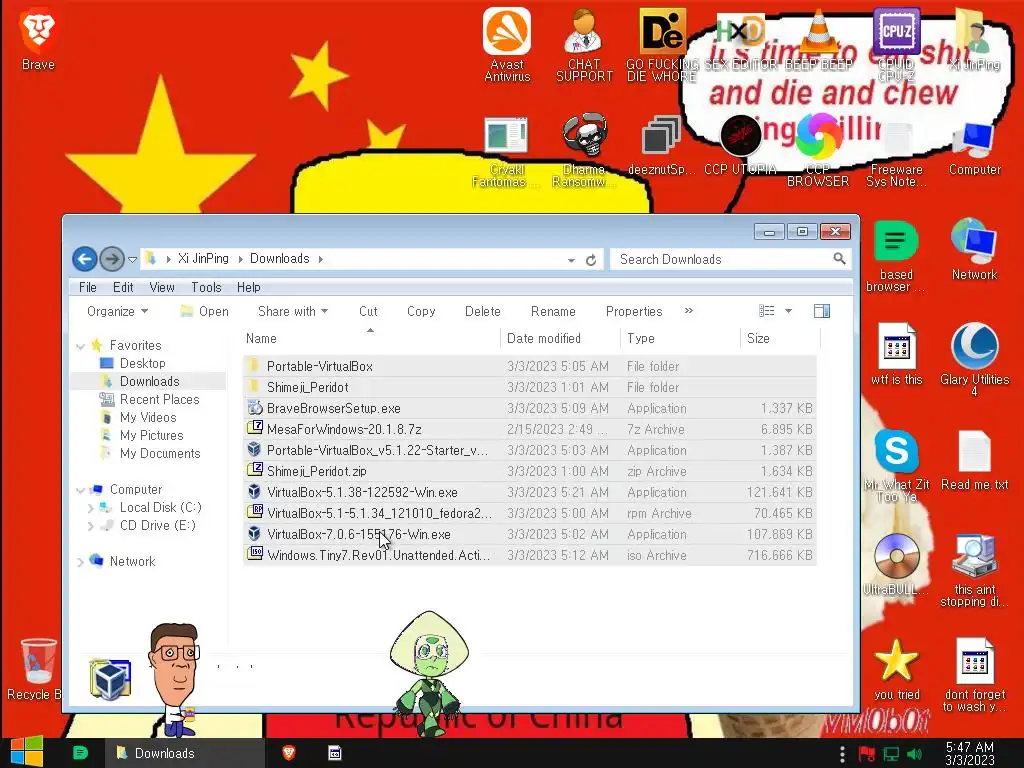Show more toolbar commands chevron
Image resolution: width=1024 pixels, height=768 pixels.
pyautogui.click(x=688, y=311)
